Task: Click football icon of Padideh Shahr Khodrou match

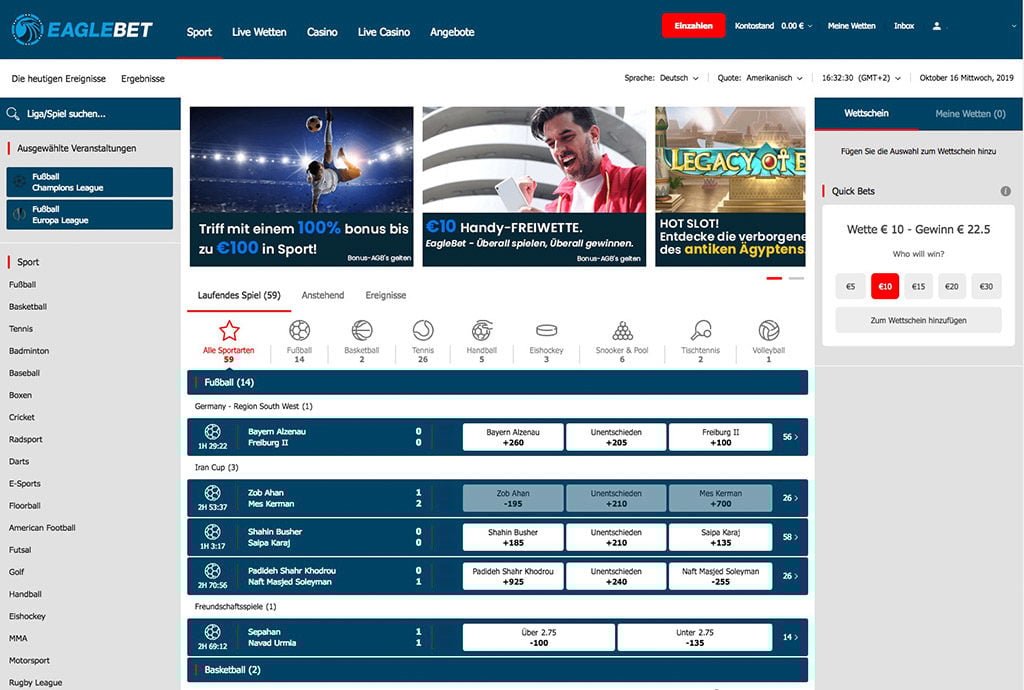Action: pyautogui.click(x=212, y=571)
